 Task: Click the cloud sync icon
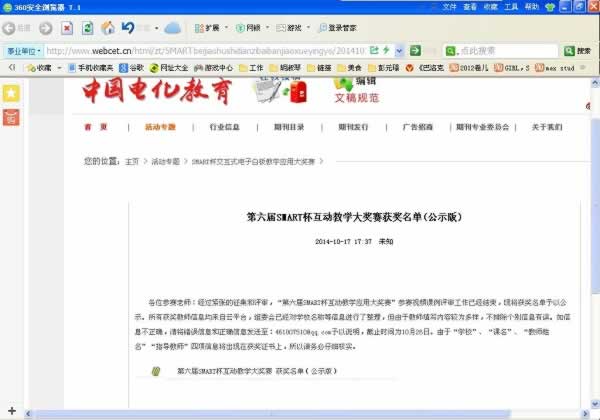[173, 28]
